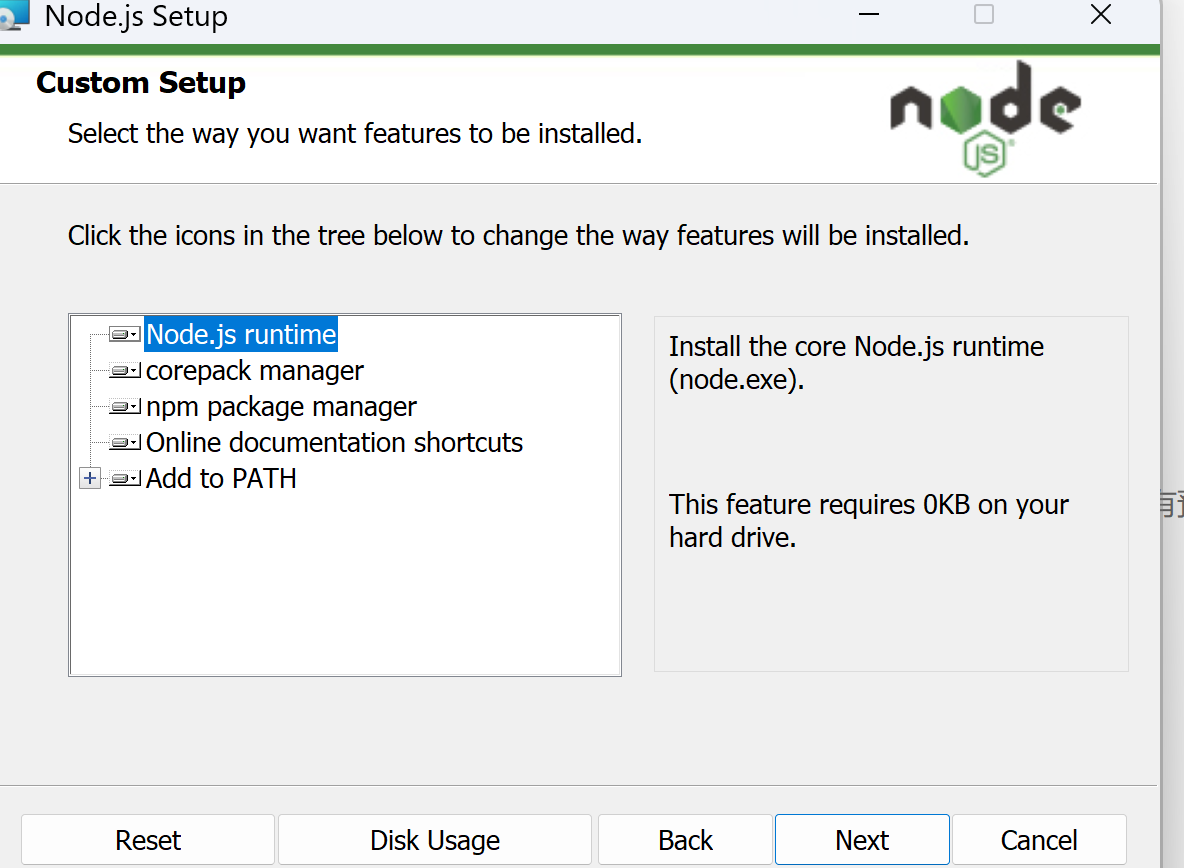
Task: Click the 'Custom Setup' heading
Action: [141, 82]
